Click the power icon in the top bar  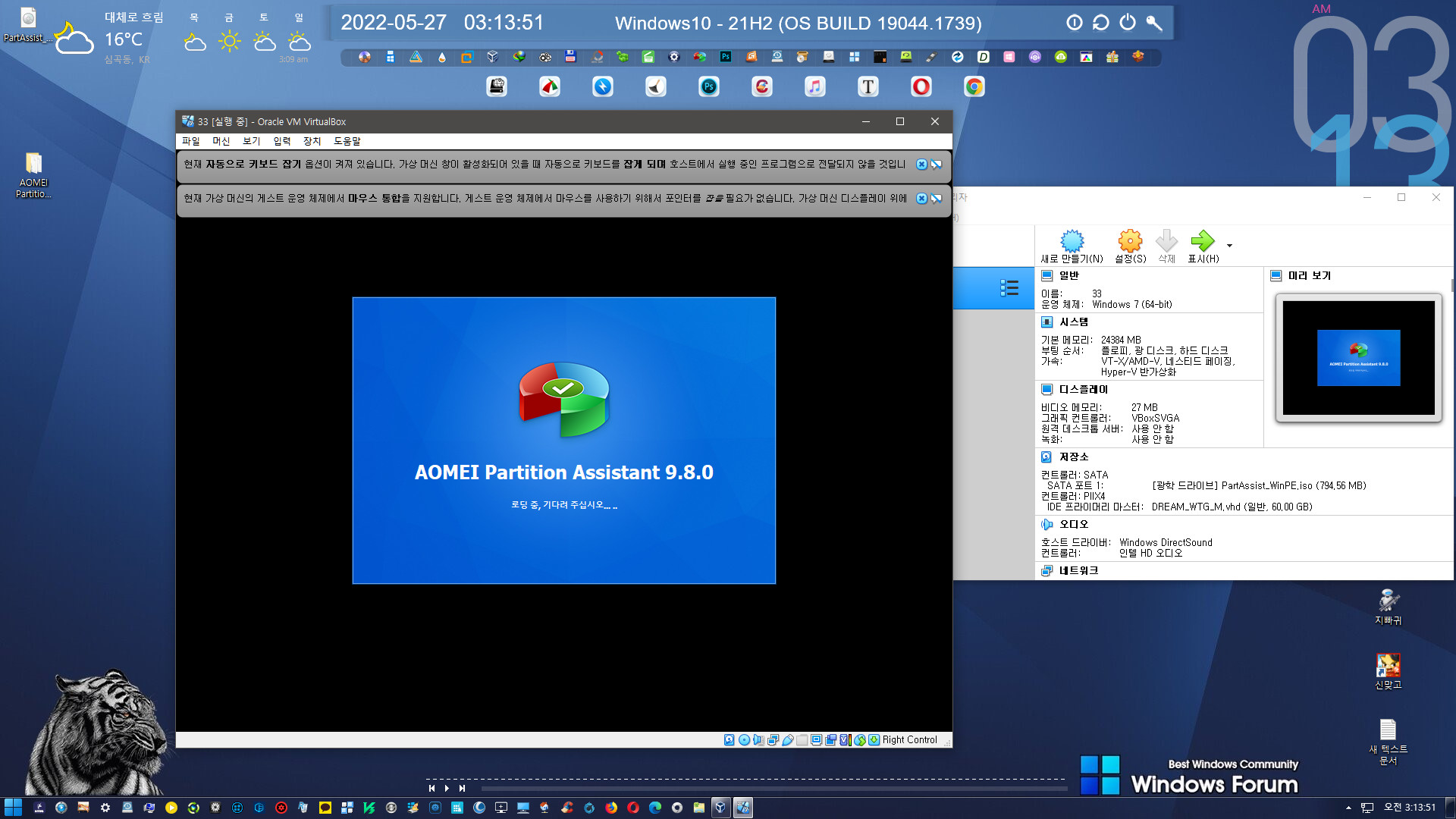click(1128, 23)
